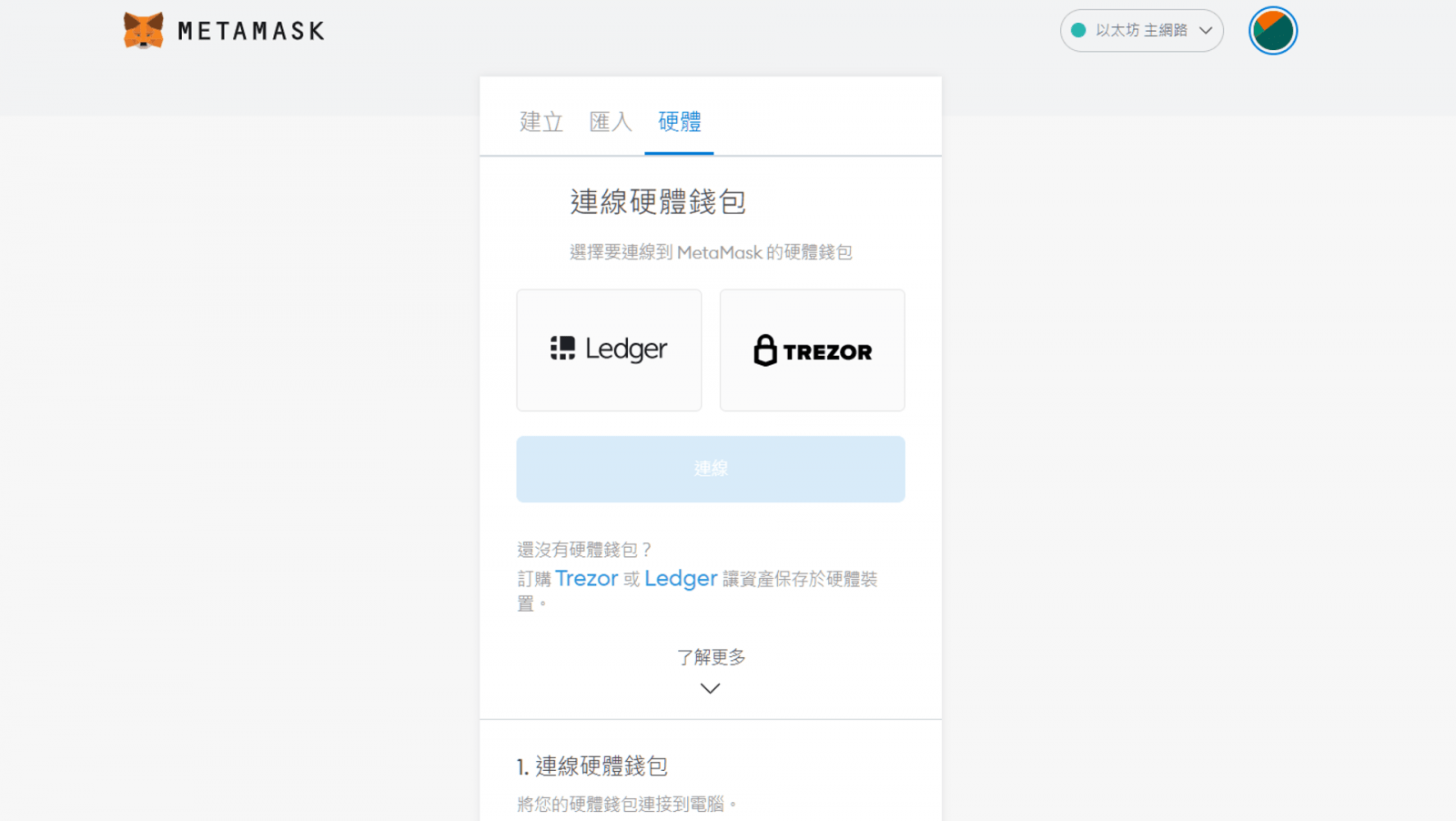Open the Trezor purchase link
Screen dimensions: 1456x821
click(586, 579)
